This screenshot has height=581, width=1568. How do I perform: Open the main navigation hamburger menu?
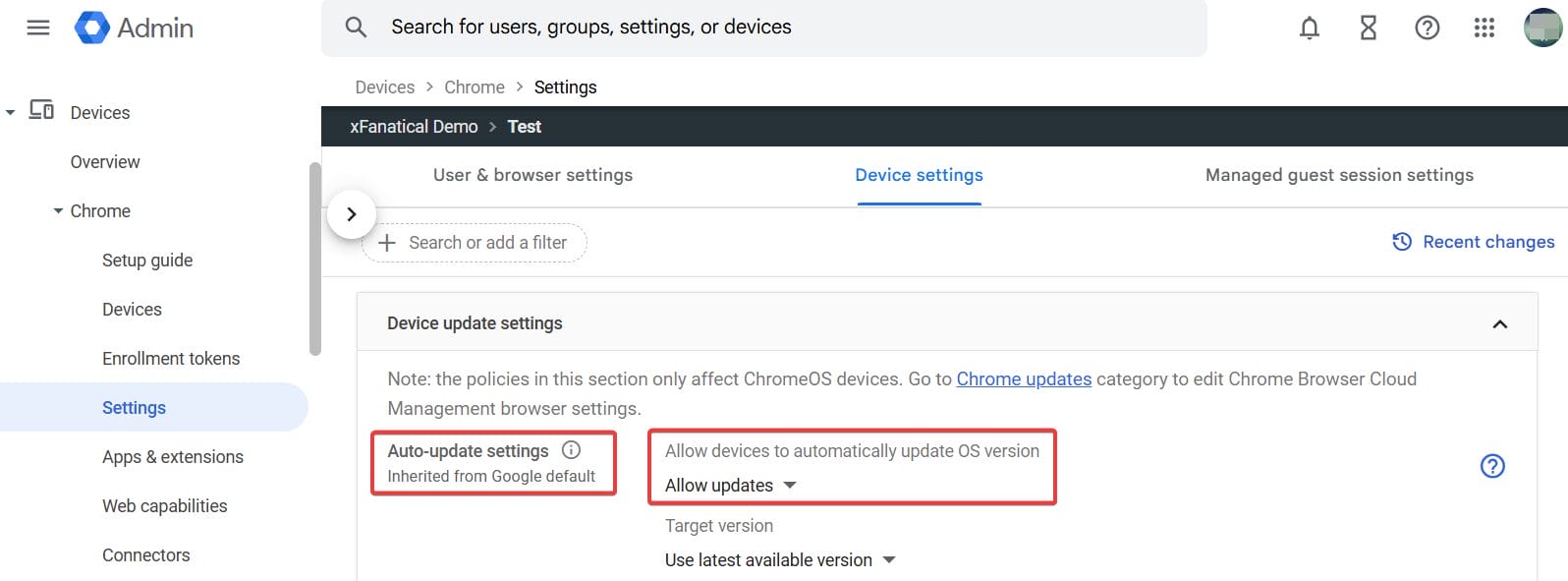point(37,28)
